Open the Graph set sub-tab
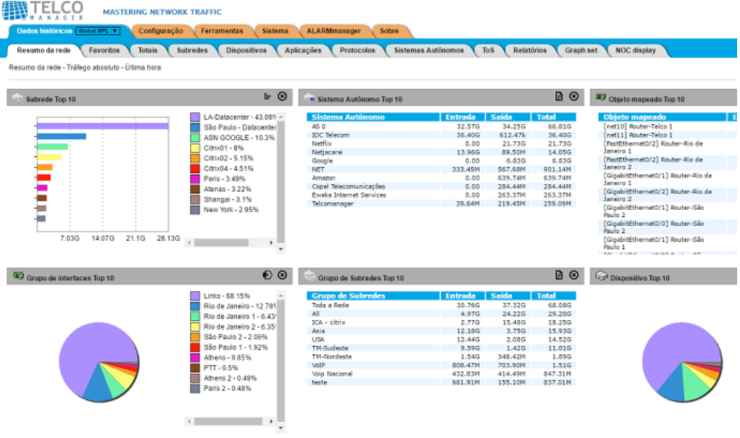The image size is (740, 438). pos(581,51)
